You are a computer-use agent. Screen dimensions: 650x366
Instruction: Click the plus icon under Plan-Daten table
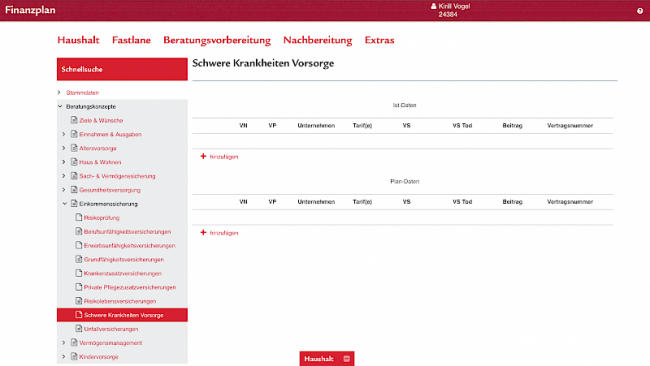(x=203, y=233)
